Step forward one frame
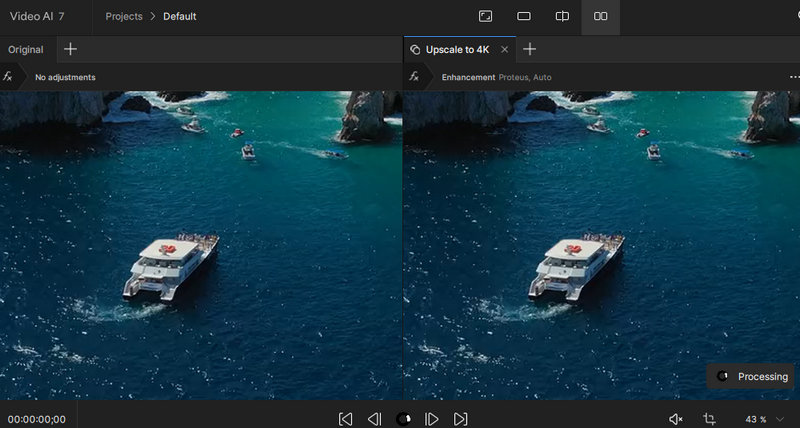The width and height of the screenshot is (800, 428). coord(432,419)
